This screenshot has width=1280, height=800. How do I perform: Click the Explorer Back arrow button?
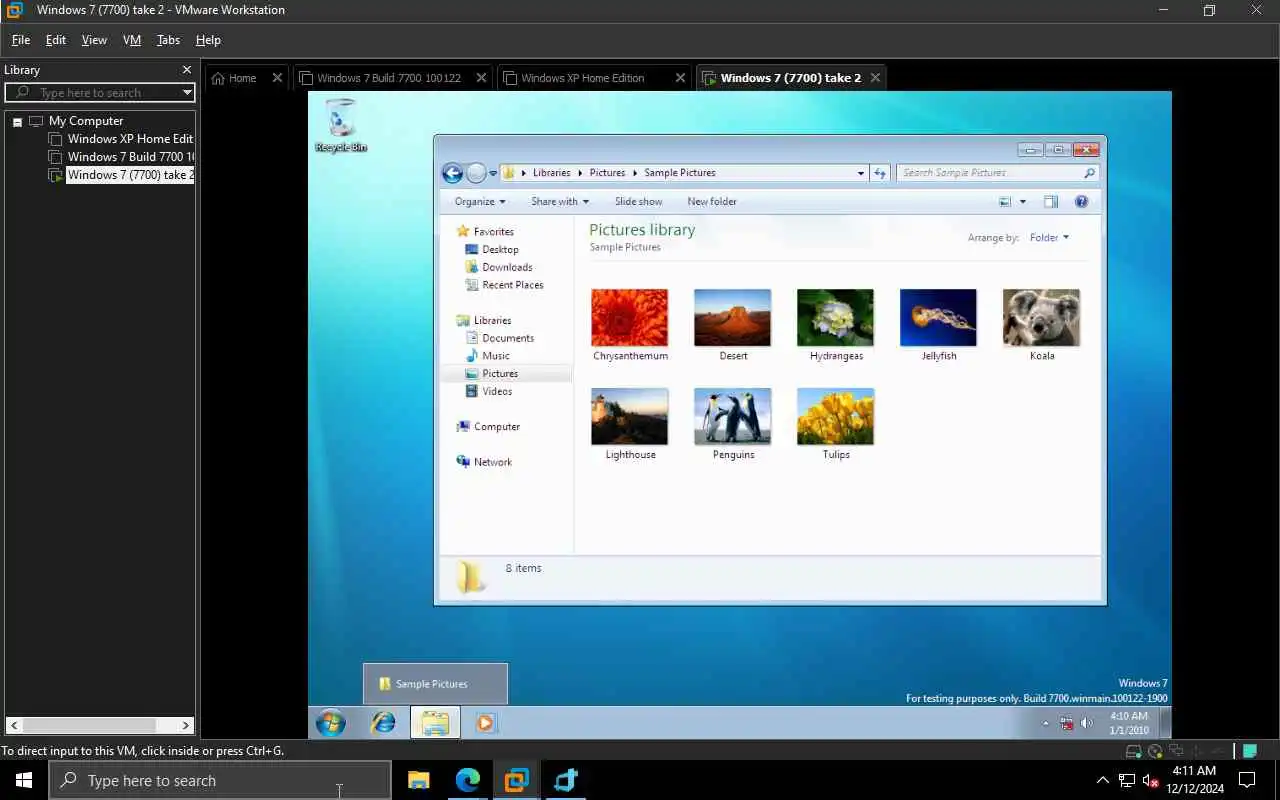(452, 173)
